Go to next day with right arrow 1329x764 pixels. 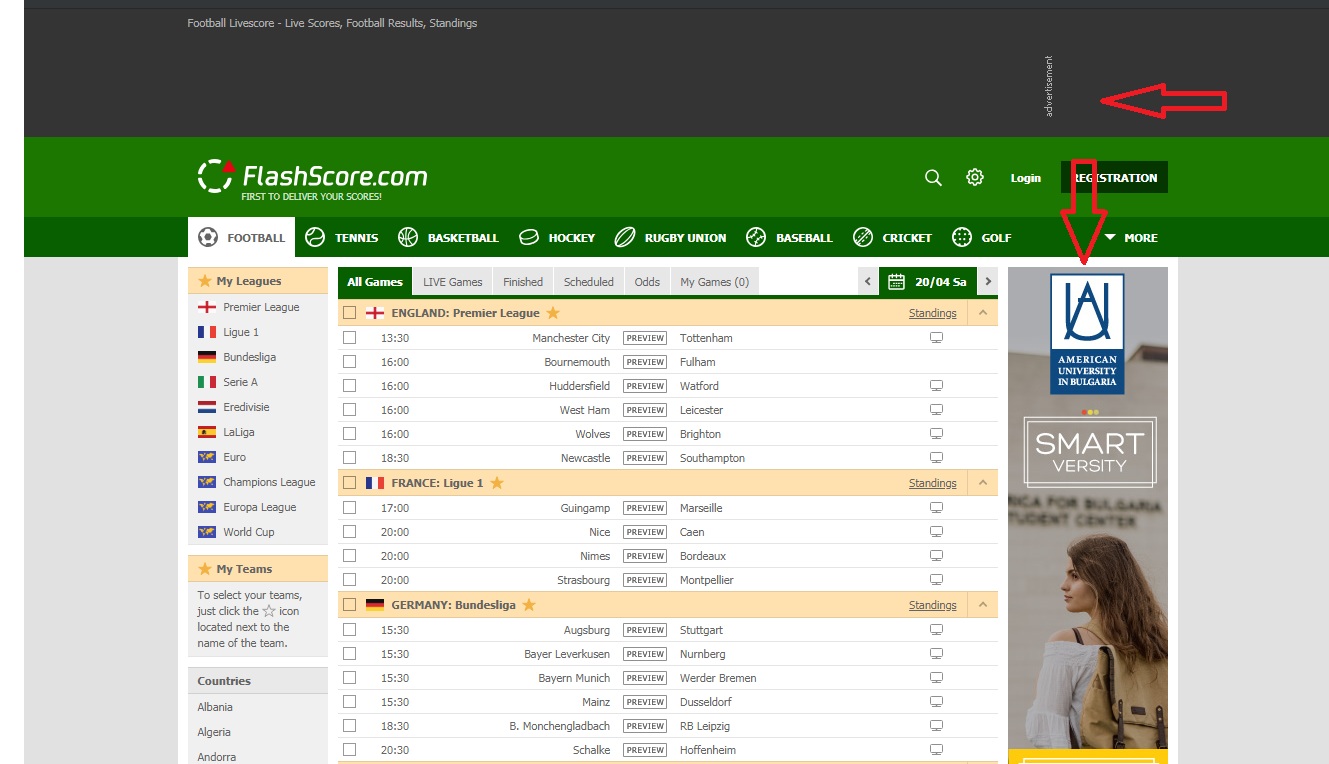(988, 282)
